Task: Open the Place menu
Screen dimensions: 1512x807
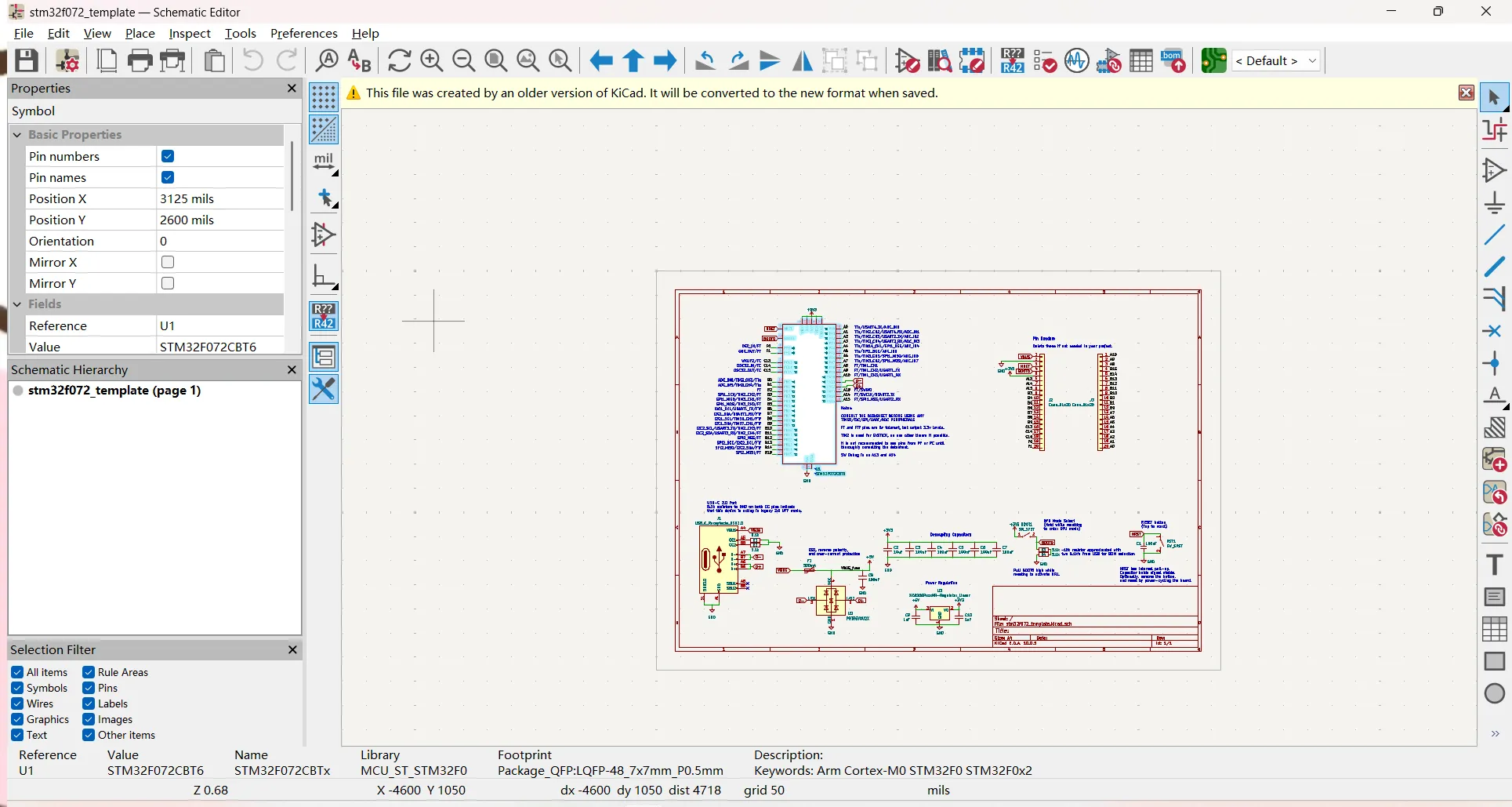Action: point(140,33)
